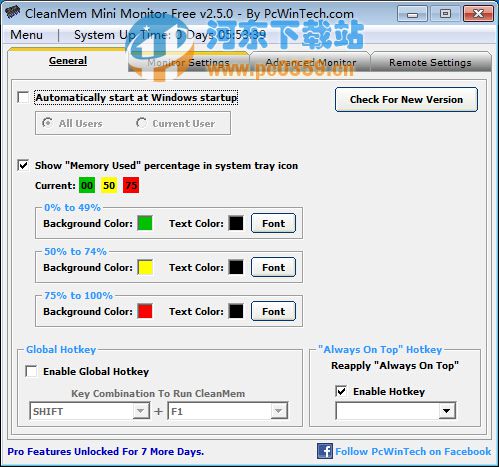Click the yellow 50 tray icon preview
This screenshot has height=467, width=499.
point(109,185)
